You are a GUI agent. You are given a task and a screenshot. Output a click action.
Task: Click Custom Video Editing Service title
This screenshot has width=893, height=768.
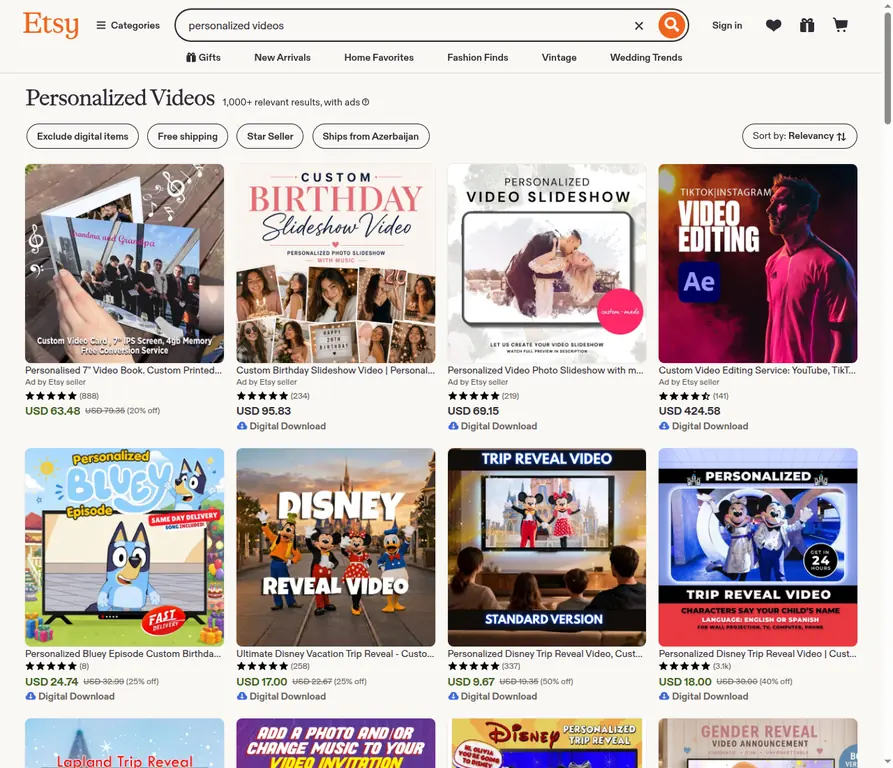(757, 370)
